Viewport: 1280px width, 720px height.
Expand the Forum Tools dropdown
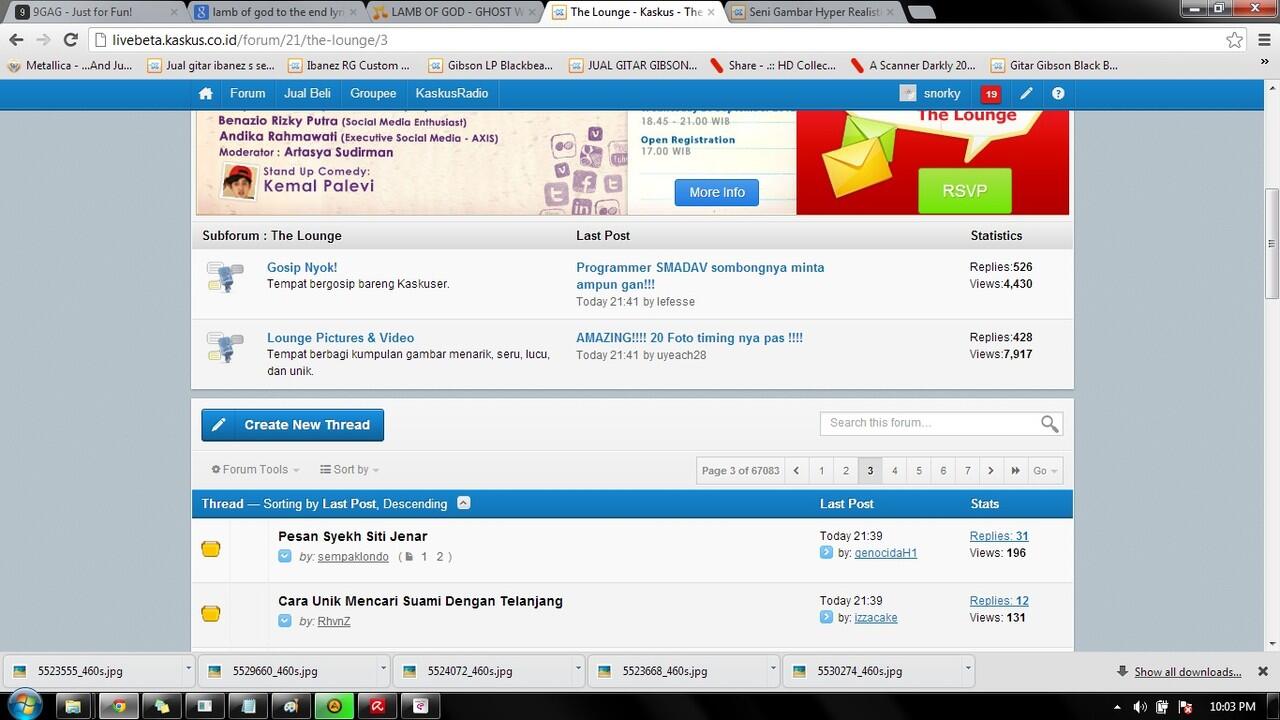(x=256, y=470)
